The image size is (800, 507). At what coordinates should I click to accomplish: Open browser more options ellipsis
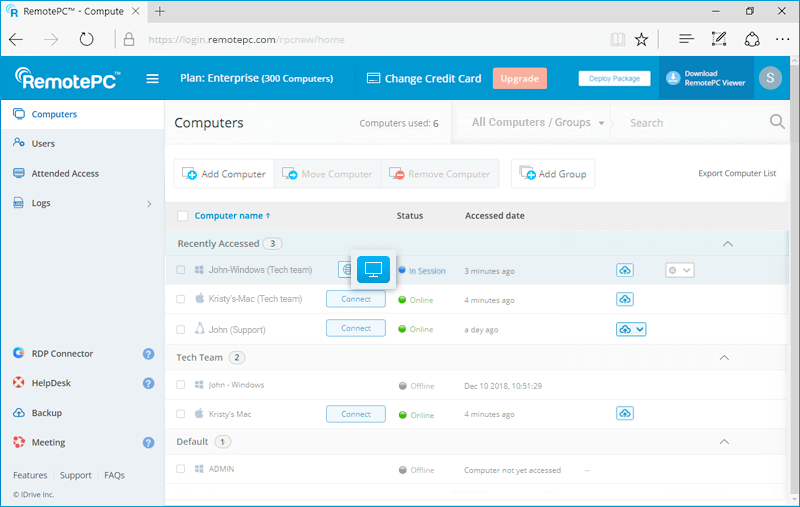pos(782,39)
